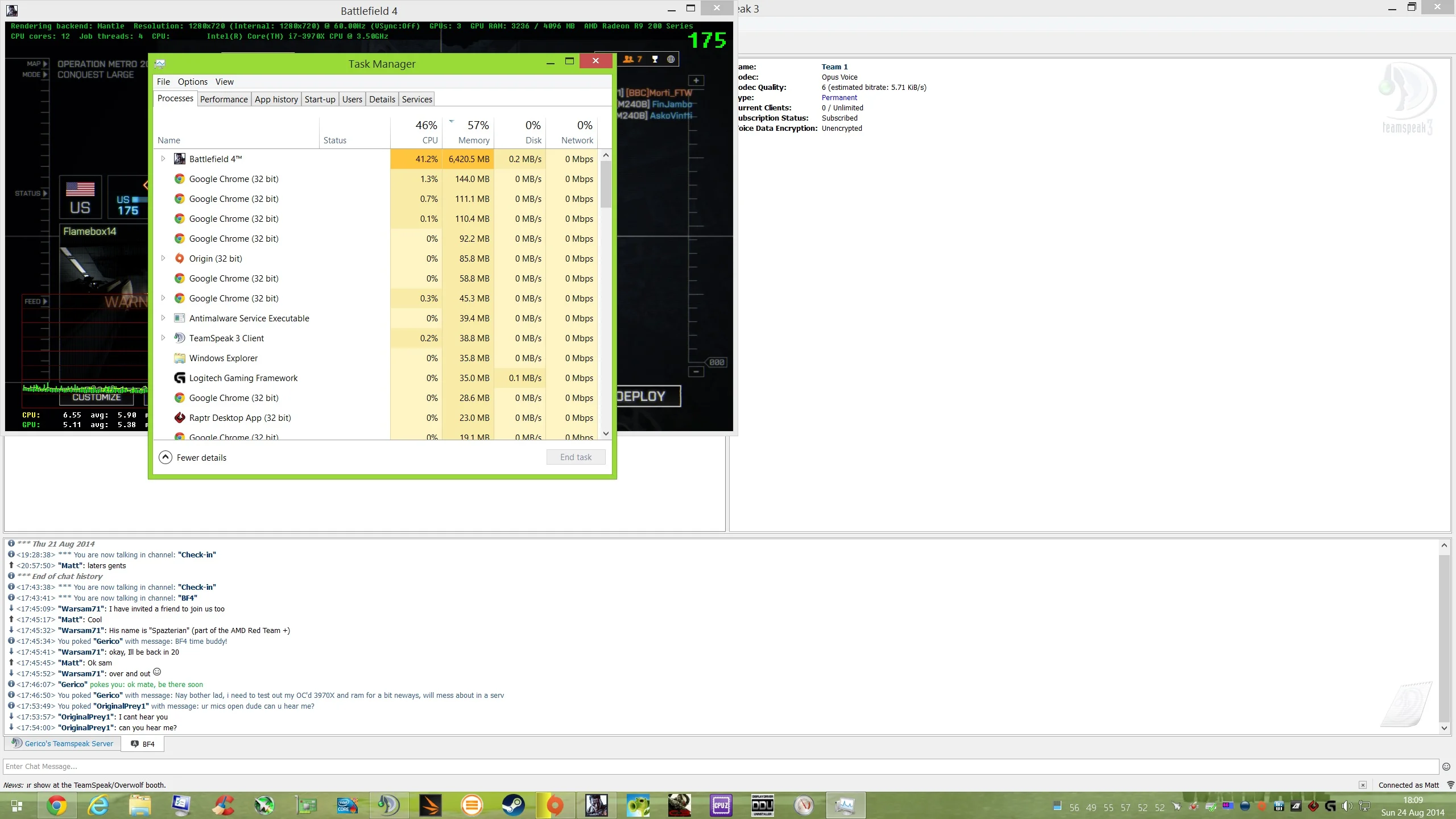Expand the Battlefield 4 process row

coord(163,159)
